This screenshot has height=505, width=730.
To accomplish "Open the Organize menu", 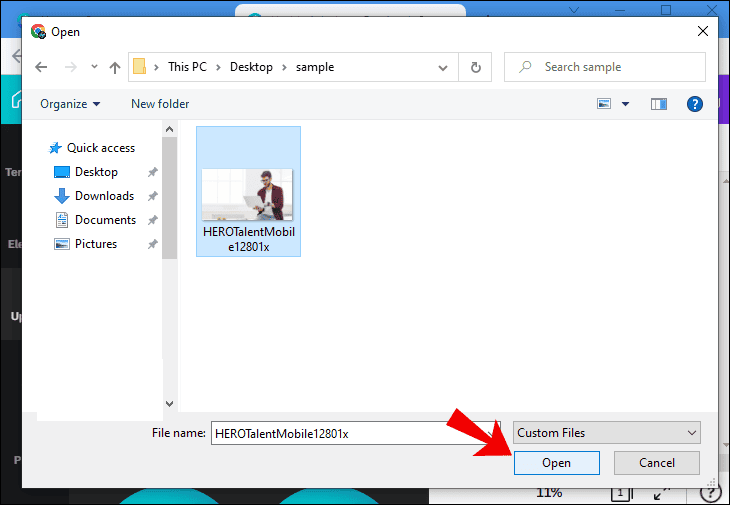I will click(70, 104).
